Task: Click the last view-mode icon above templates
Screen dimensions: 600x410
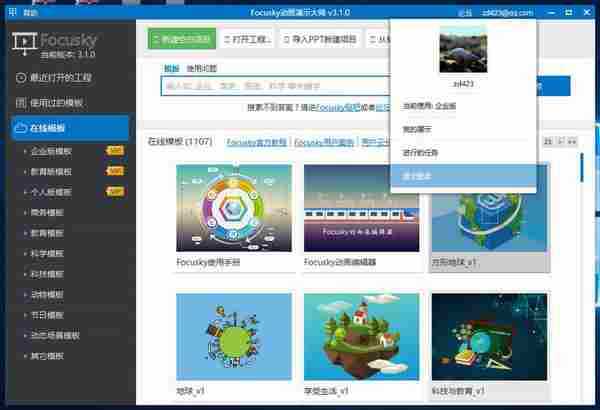Action: tap(572, 142)
